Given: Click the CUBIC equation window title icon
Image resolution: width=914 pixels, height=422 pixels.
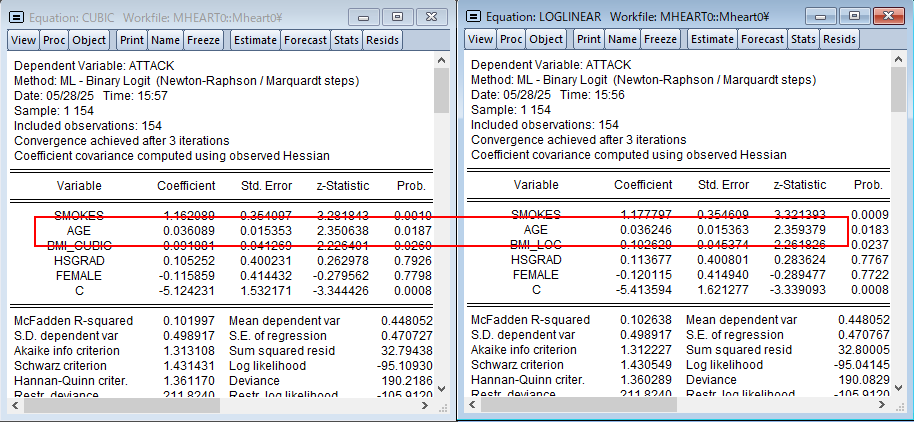Looking at the screenshot, I should tap(16, 17).
